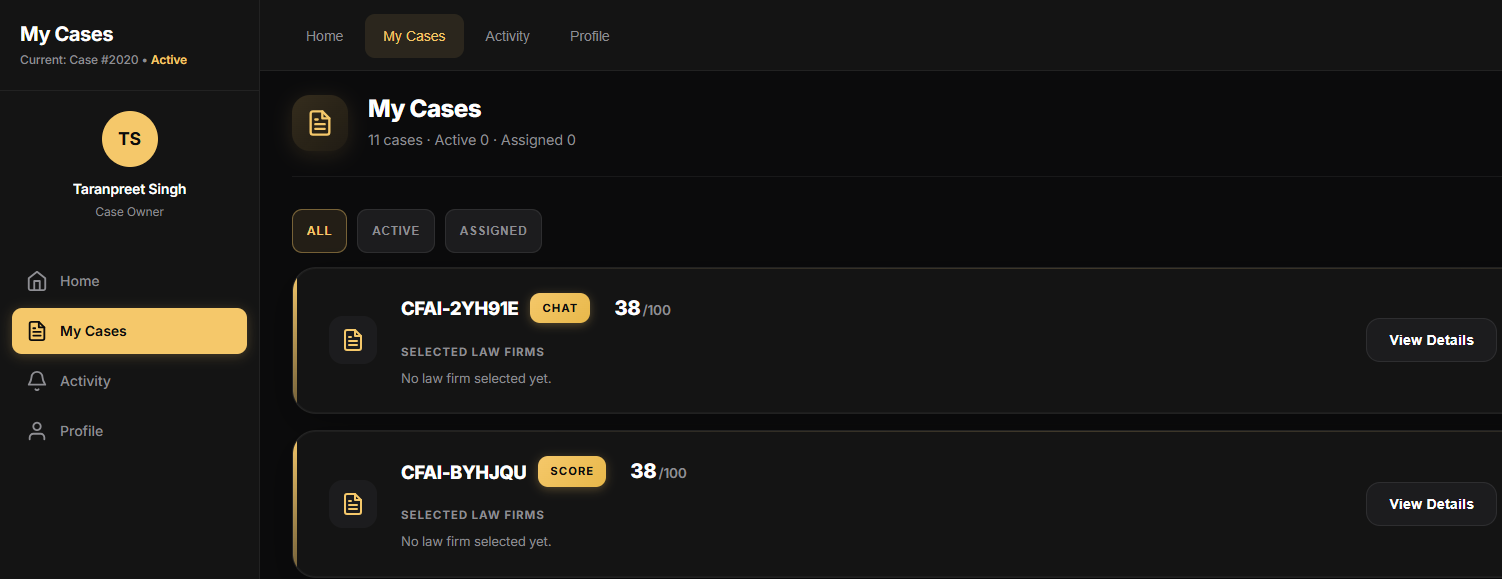This screenshot has height=579, width=1502.
Task: Open the TS avatar circle
Action: coord(129,139)
